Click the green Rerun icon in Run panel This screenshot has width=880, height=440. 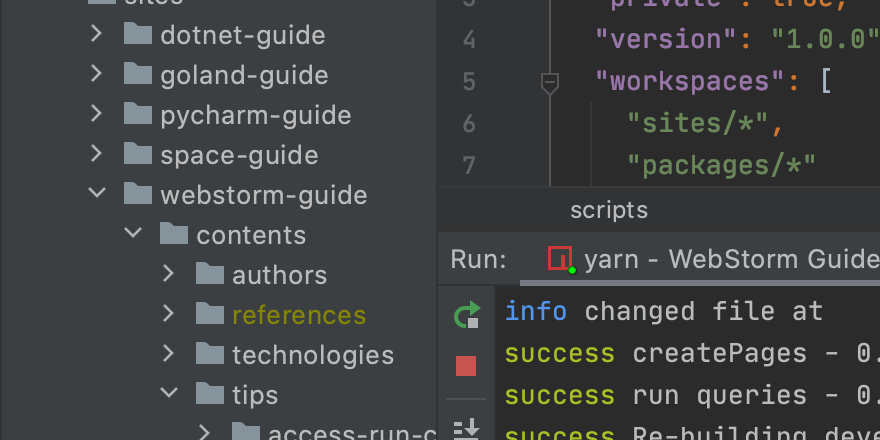coord(466,316)
